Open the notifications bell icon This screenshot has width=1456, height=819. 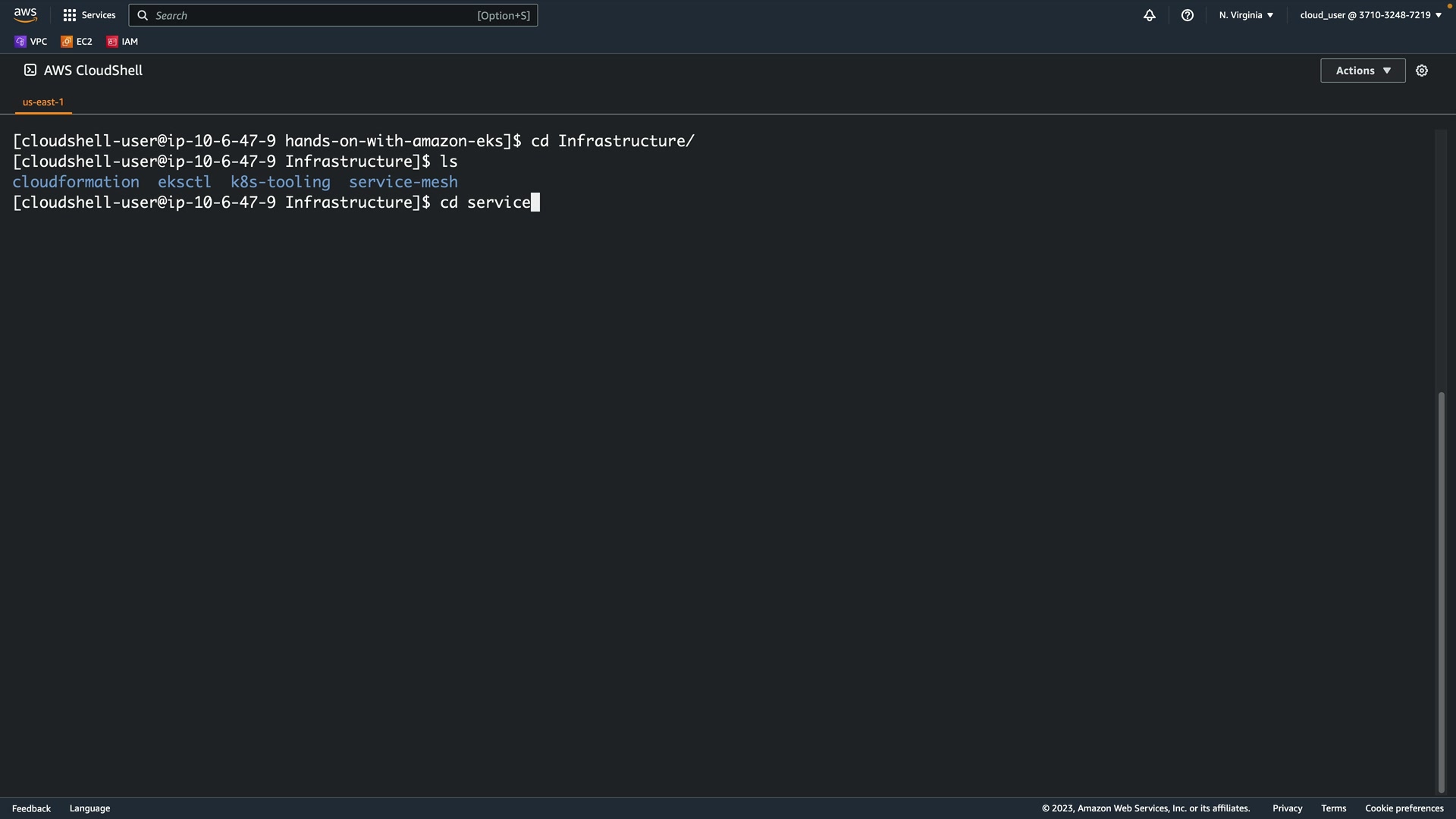(x=1149, y=15)
